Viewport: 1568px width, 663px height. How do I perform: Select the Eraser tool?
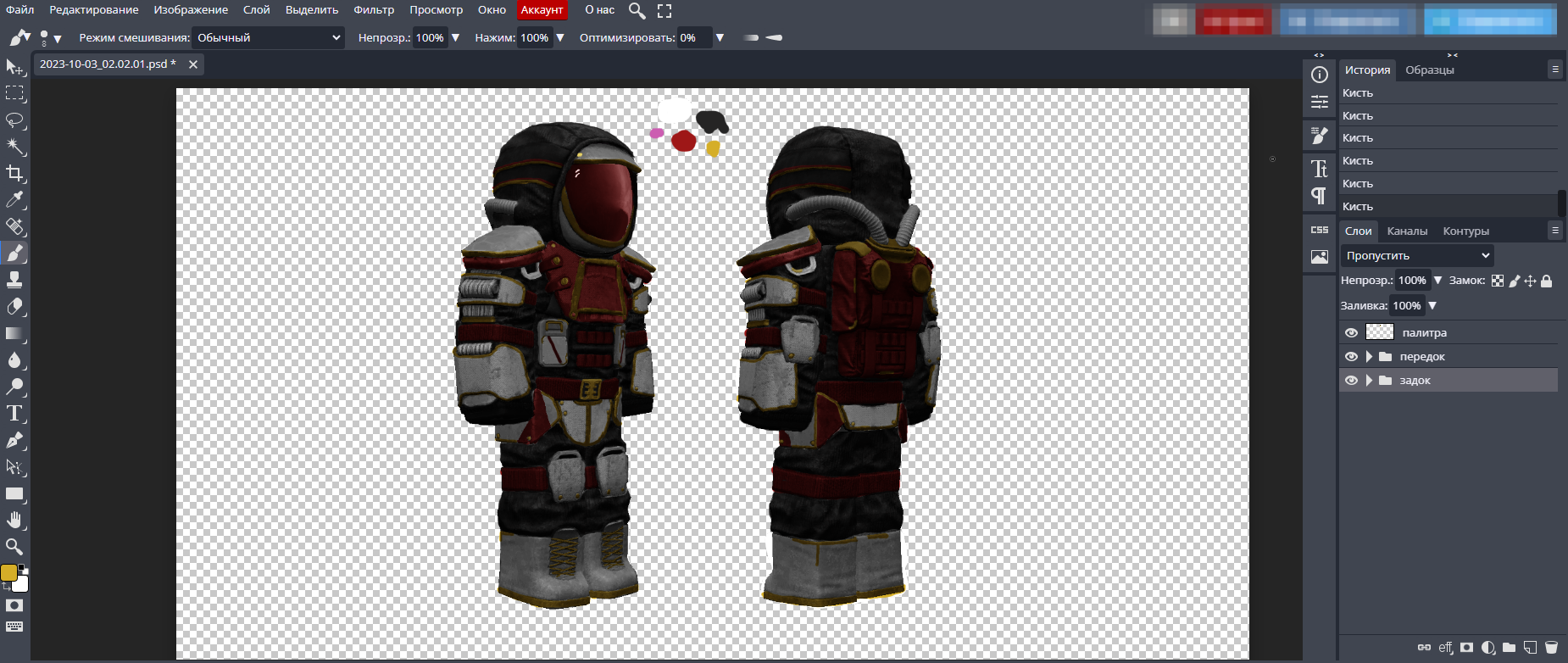click(x=14, y=307)
